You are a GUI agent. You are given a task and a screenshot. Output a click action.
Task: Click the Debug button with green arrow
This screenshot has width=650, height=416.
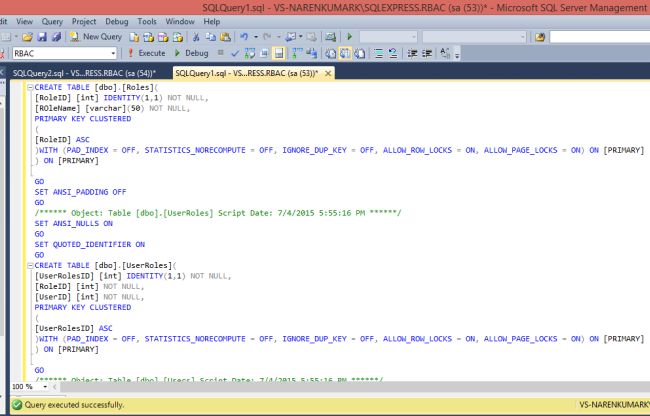(x=192, y=53)
